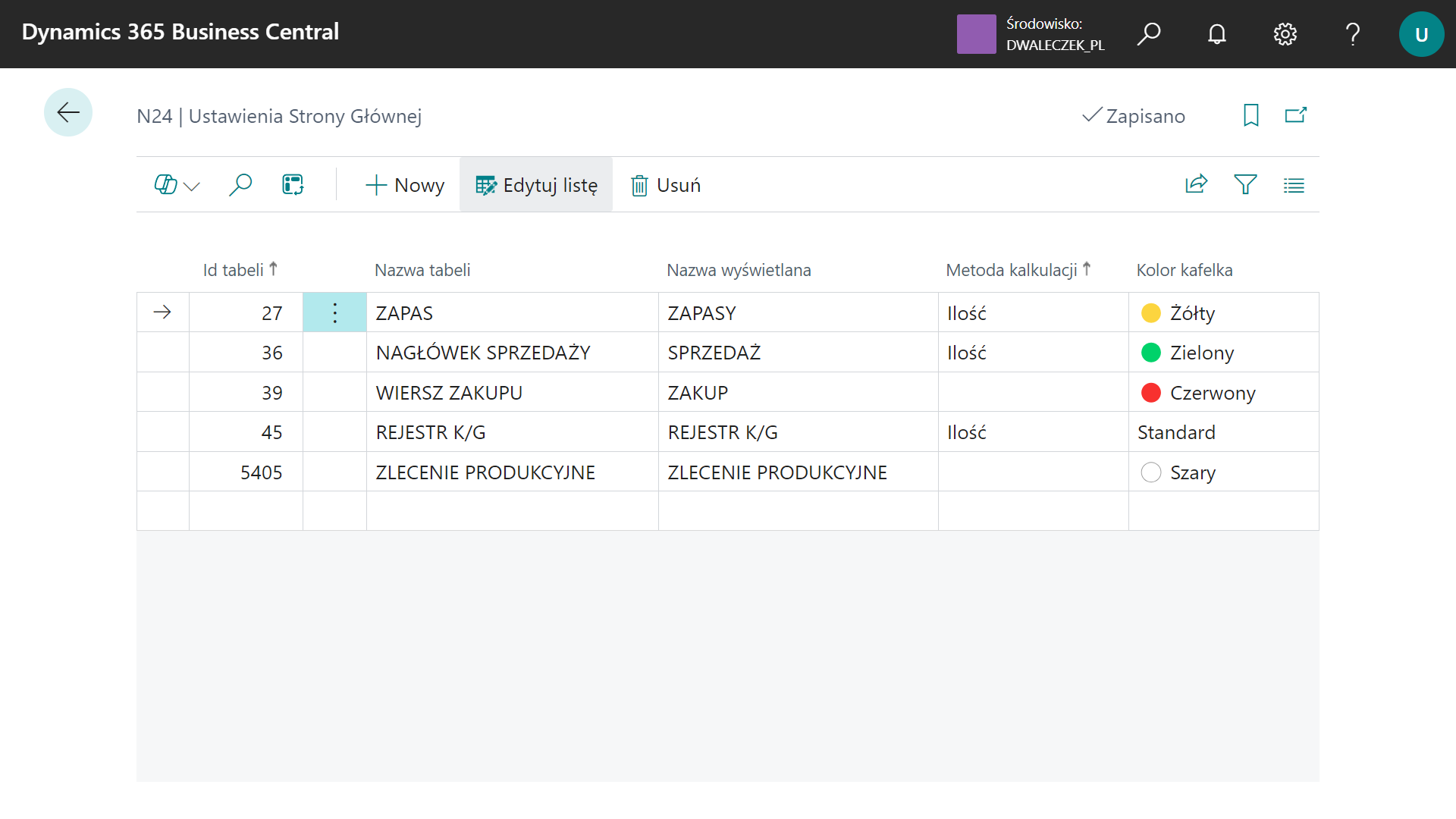Click ZAPASY display name cell
This screenshot has width=1456, height=819.
[798, 312]
